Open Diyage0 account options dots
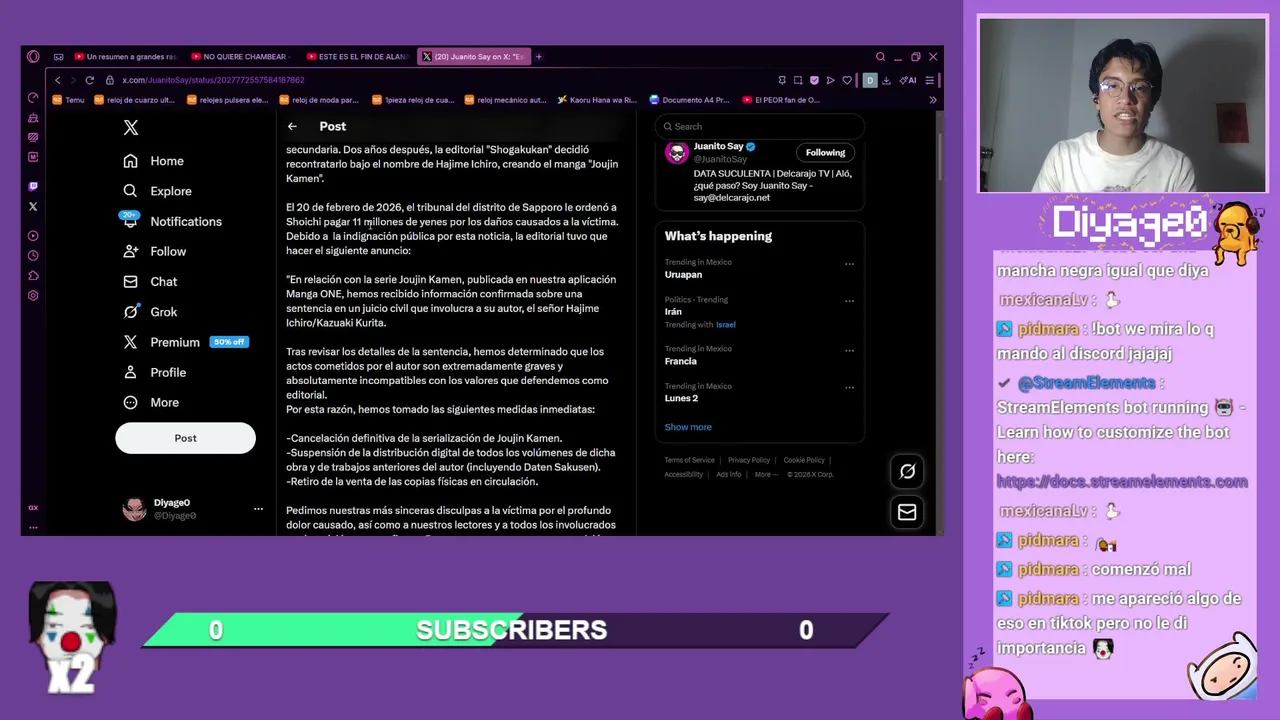 (x=258, y=509)
